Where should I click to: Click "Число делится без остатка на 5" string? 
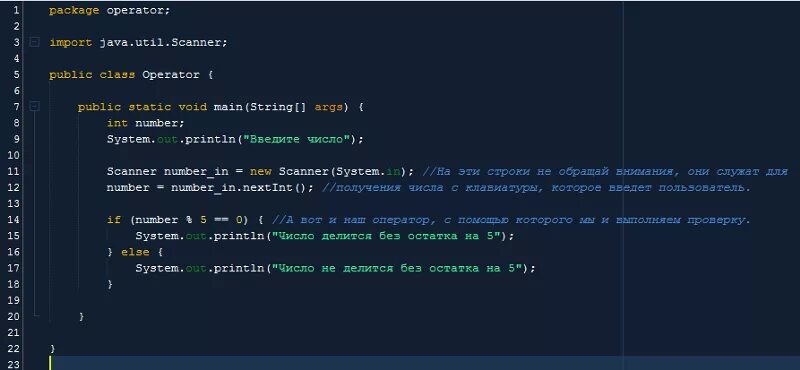pyautogui.click(x=387, y=236)
